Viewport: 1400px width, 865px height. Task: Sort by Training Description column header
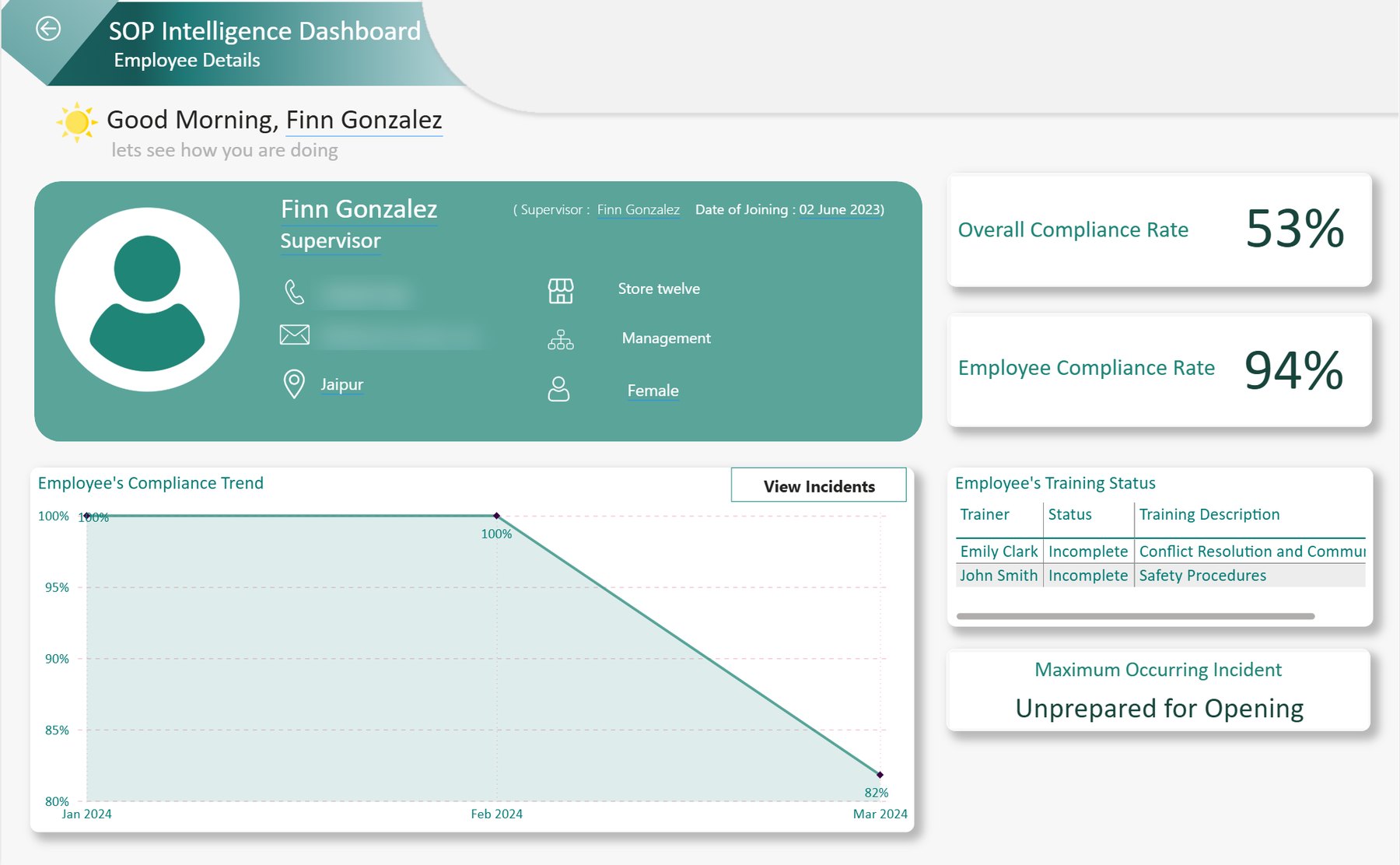(1209, 514)
